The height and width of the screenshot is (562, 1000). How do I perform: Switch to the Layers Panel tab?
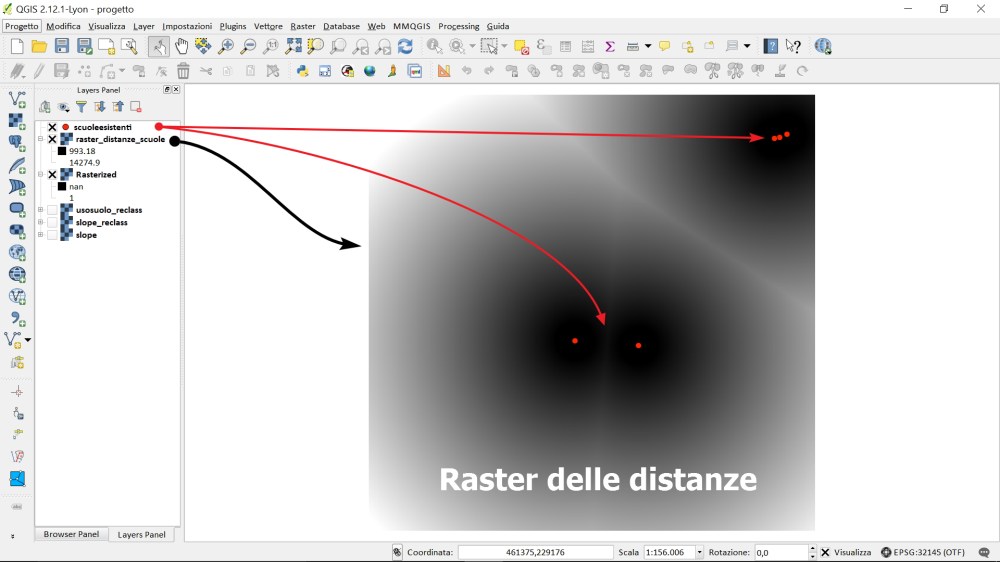pos(142,535)
